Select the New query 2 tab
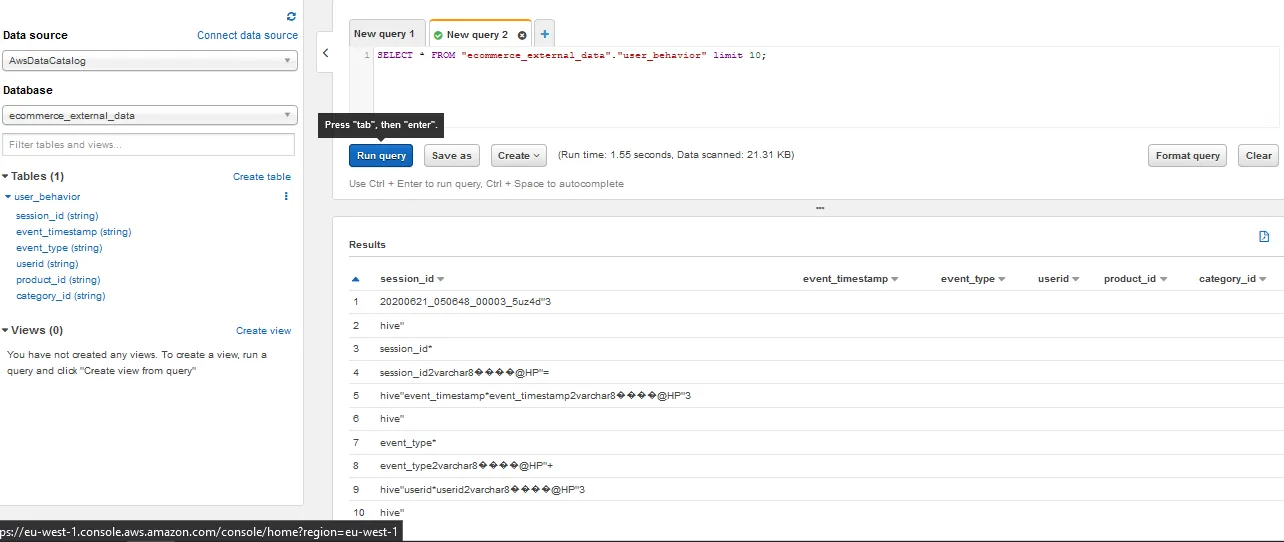 click(477, 35)
